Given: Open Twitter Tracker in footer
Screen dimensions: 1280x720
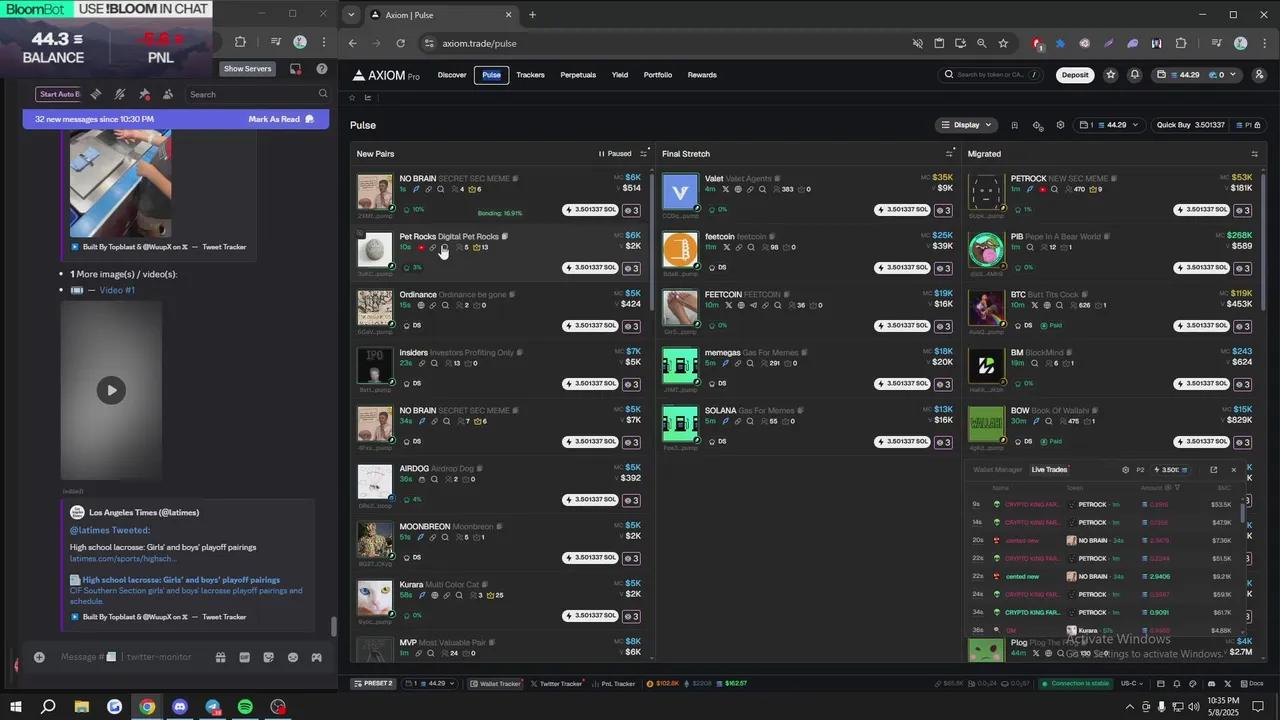Looking at the screenshot, I should click(556, 684).
